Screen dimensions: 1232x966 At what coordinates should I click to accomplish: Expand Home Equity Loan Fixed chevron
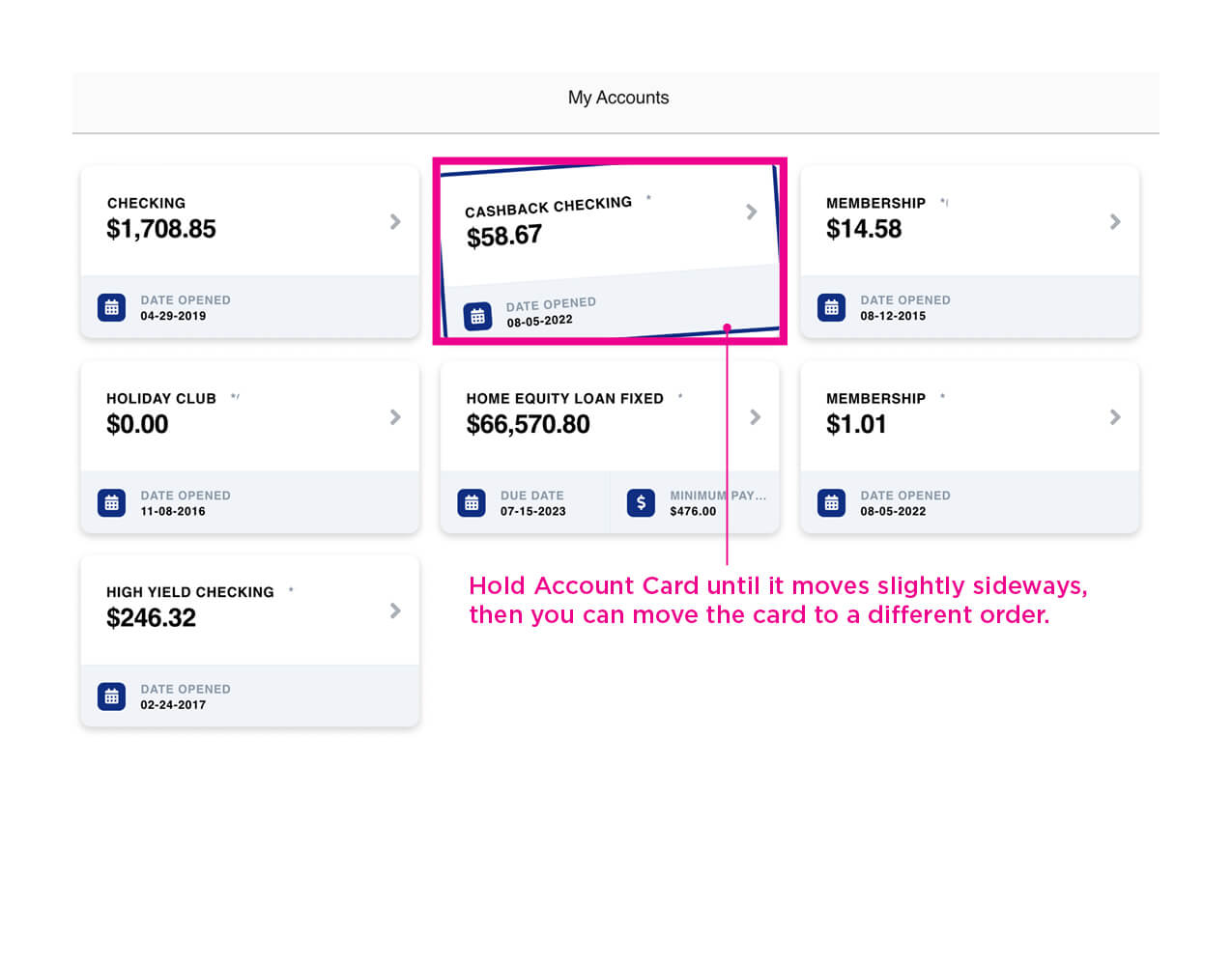pos(756,416)
